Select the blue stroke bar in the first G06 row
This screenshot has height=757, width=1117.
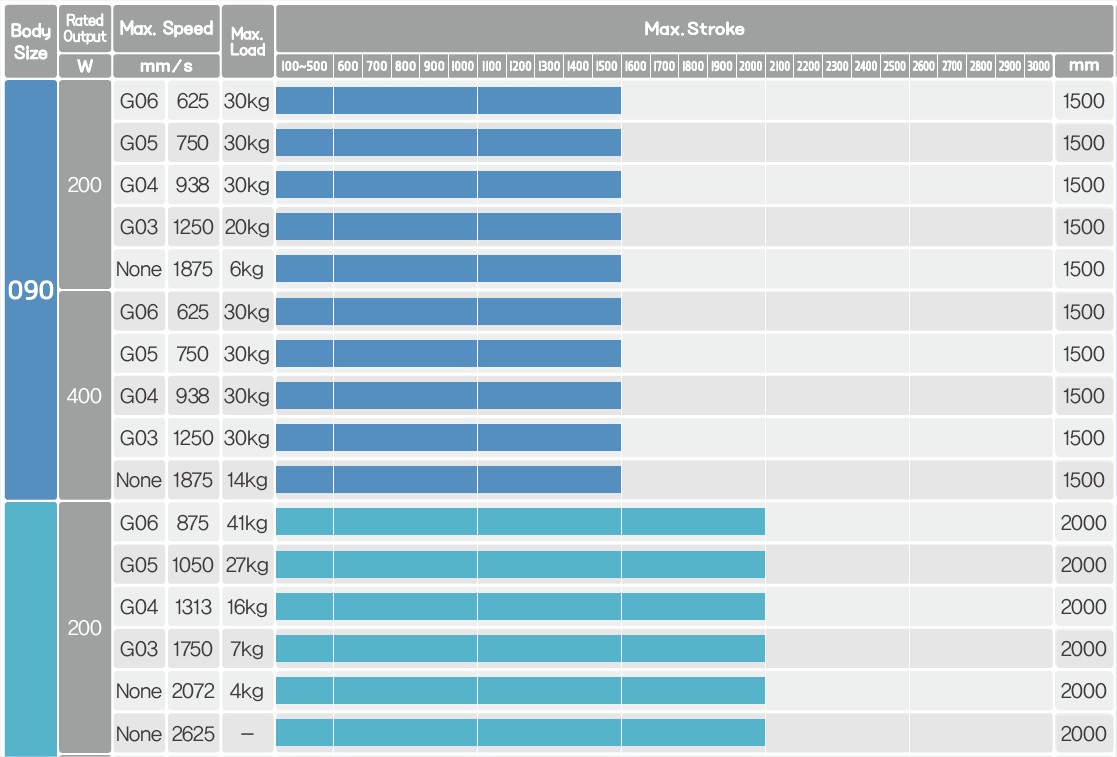(x=448, y=100)
